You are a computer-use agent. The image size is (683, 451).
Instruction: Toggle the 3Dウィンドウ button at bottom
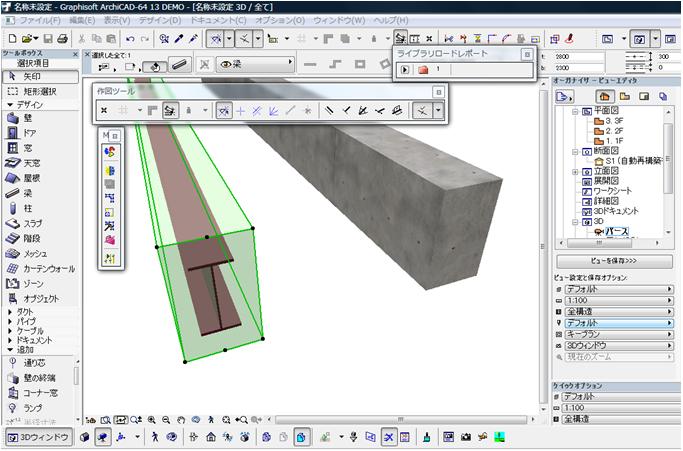[x=39, y=437]
